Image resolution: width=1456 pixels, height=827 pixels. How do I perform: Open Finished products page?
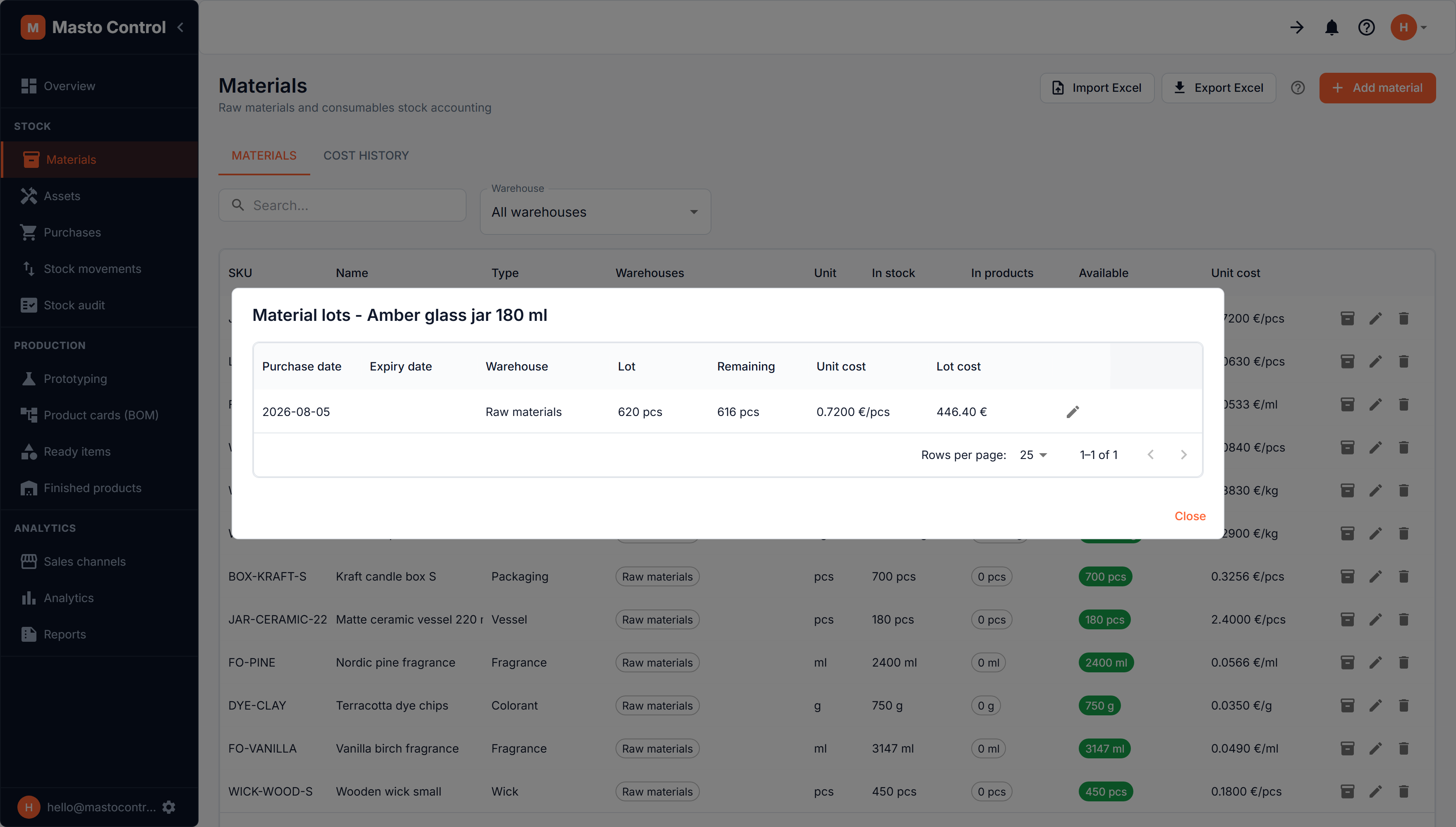click(99, 488)
